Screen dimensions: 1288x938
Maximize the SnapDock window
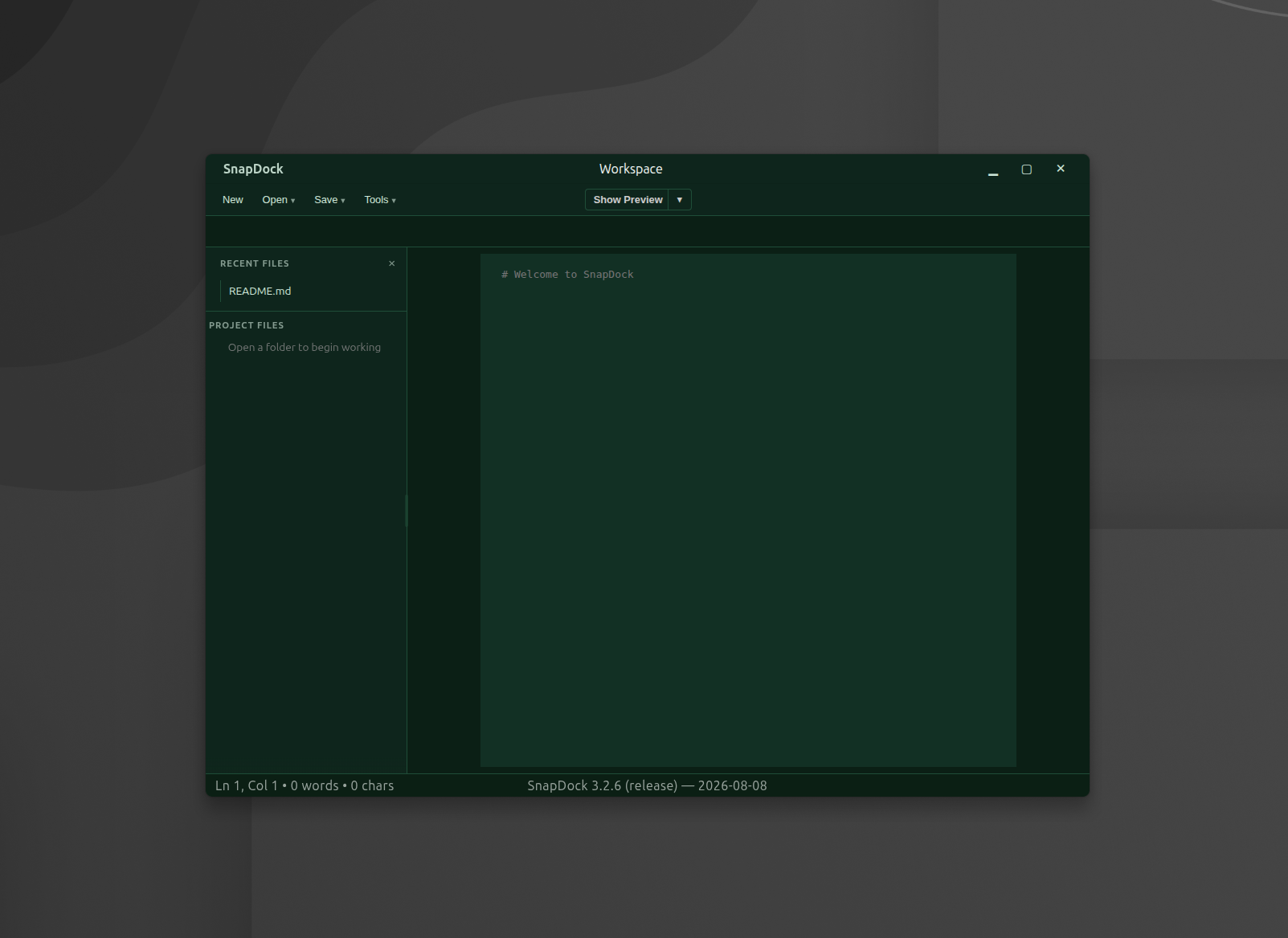1026,169
